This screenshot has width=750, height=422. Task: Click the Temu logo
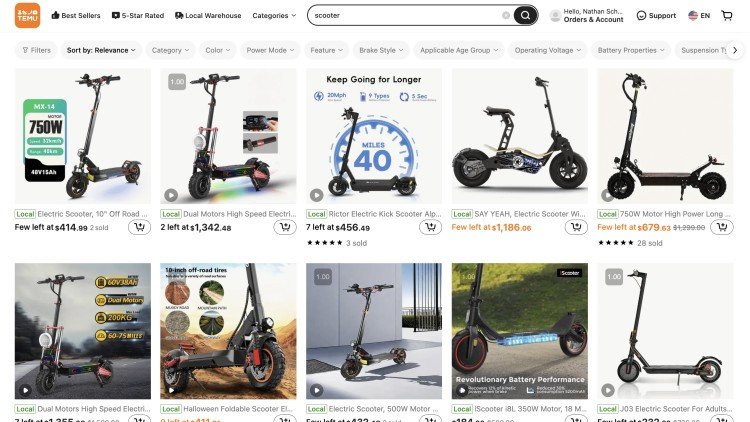coord(27,15)
